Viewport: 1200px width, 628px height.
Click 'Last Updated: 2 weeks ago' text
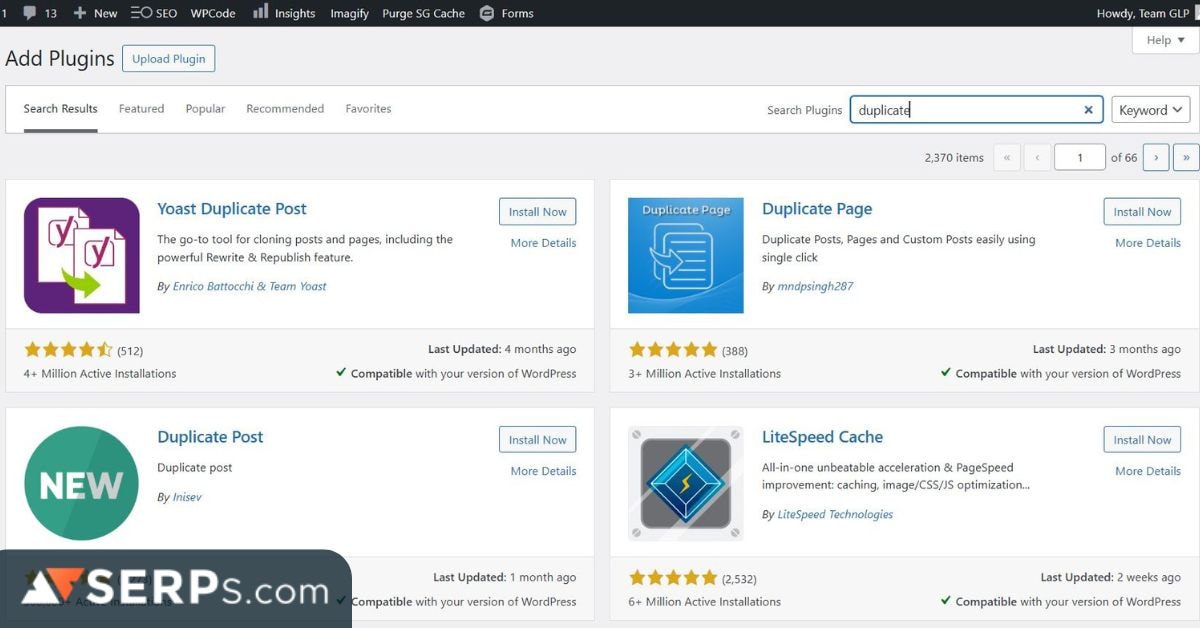coord(1110,578)
